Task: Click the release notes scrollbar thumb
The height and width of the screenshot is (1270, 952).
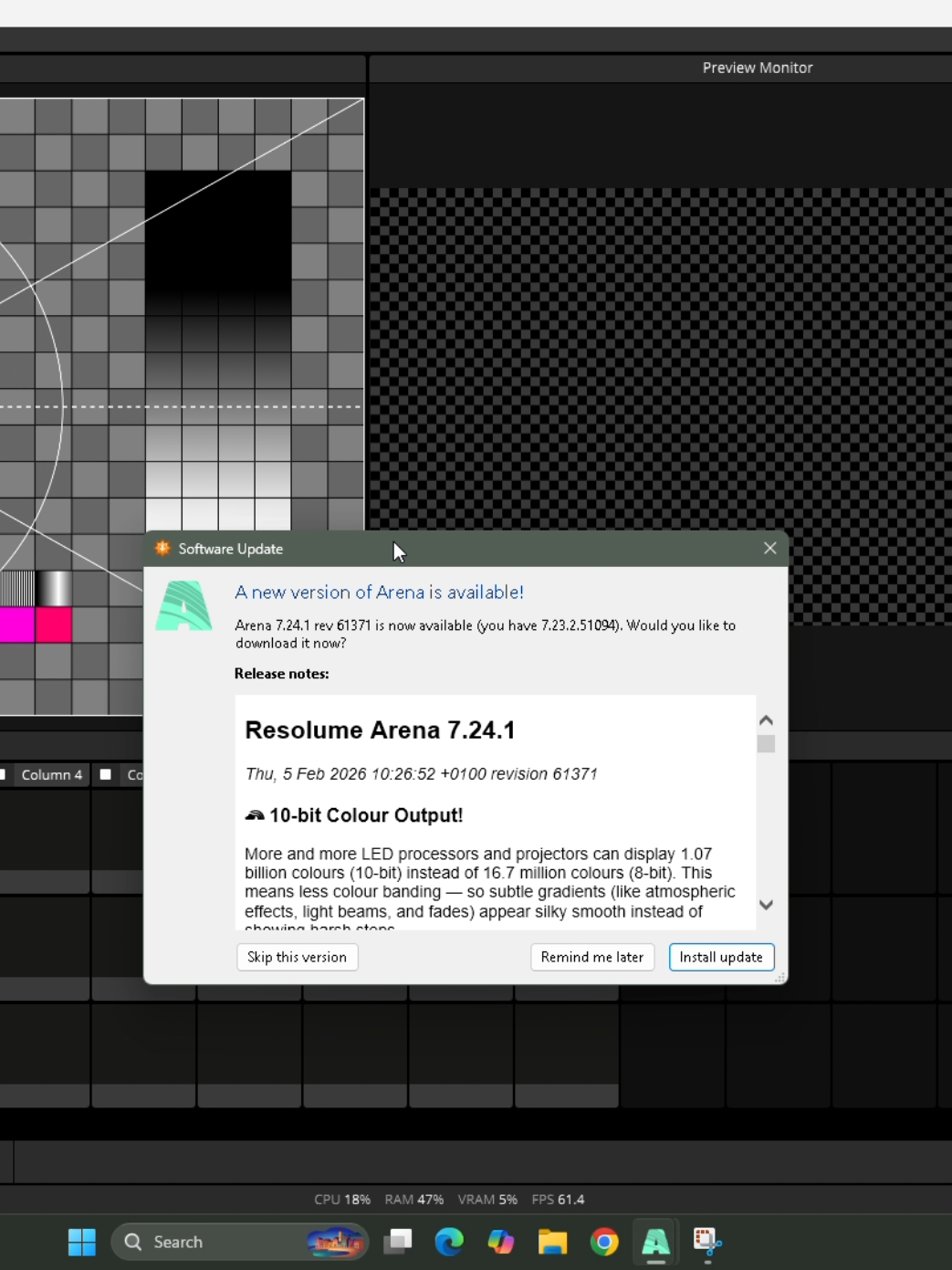Action: (766, 744)
